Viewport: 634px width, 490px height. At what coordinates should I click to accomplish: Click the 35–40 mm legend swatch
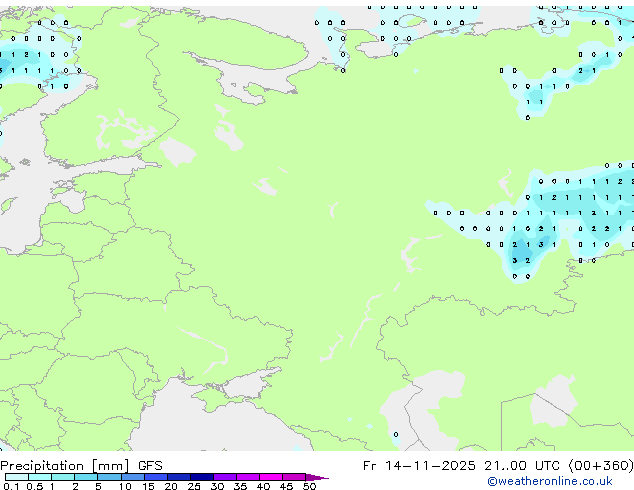pos(248,477)
